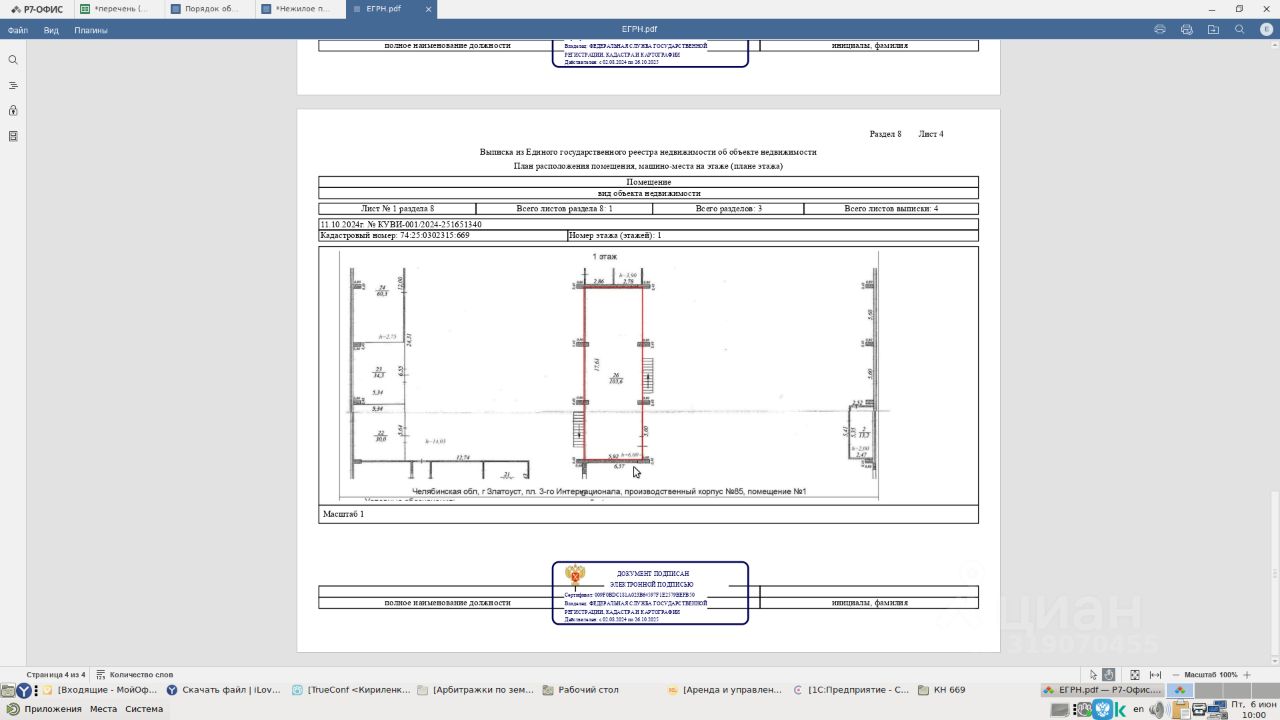Open the Файл menu
Screen dimensions: 1280x720
(x=18, y=30)
